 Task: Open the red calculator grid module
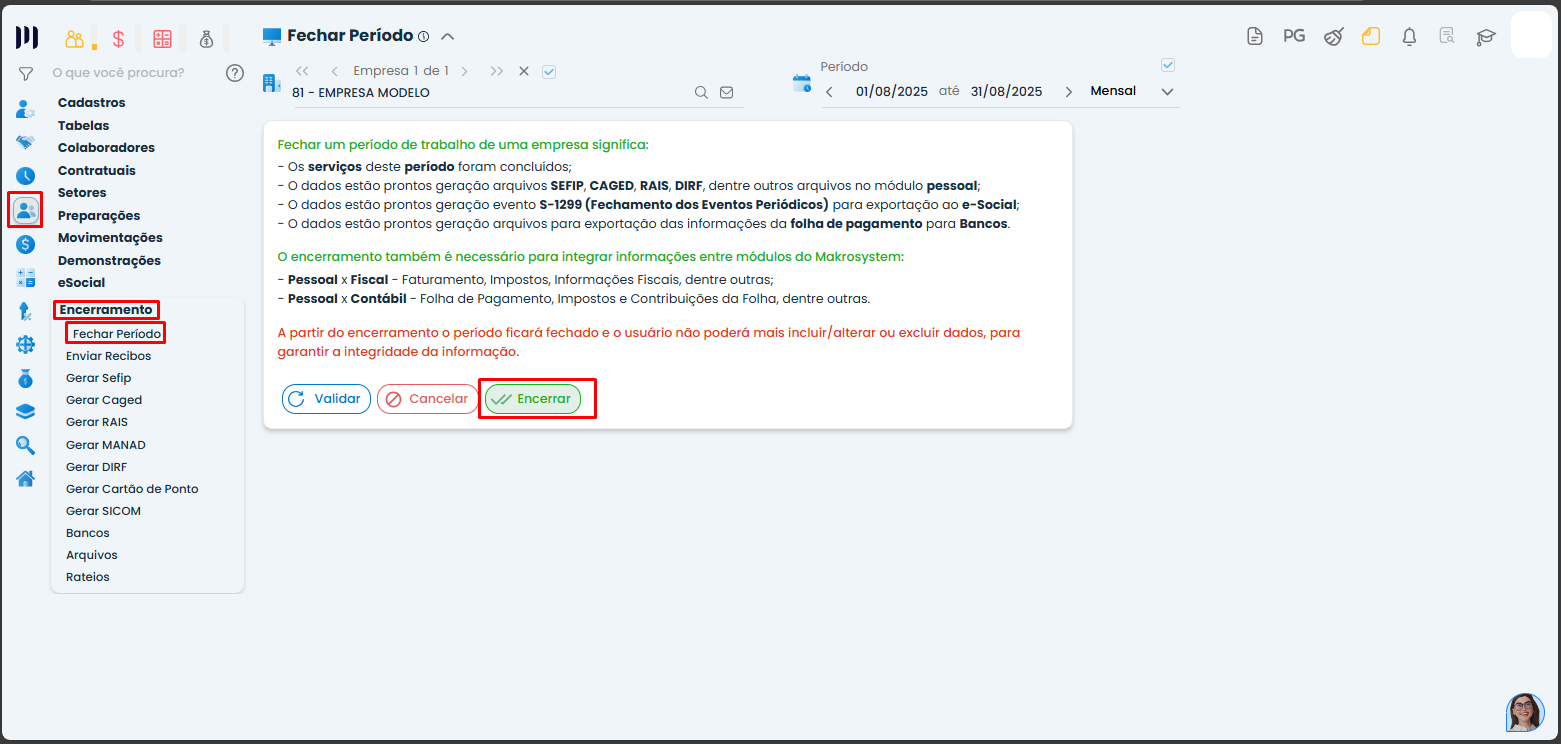pos(162,39)
